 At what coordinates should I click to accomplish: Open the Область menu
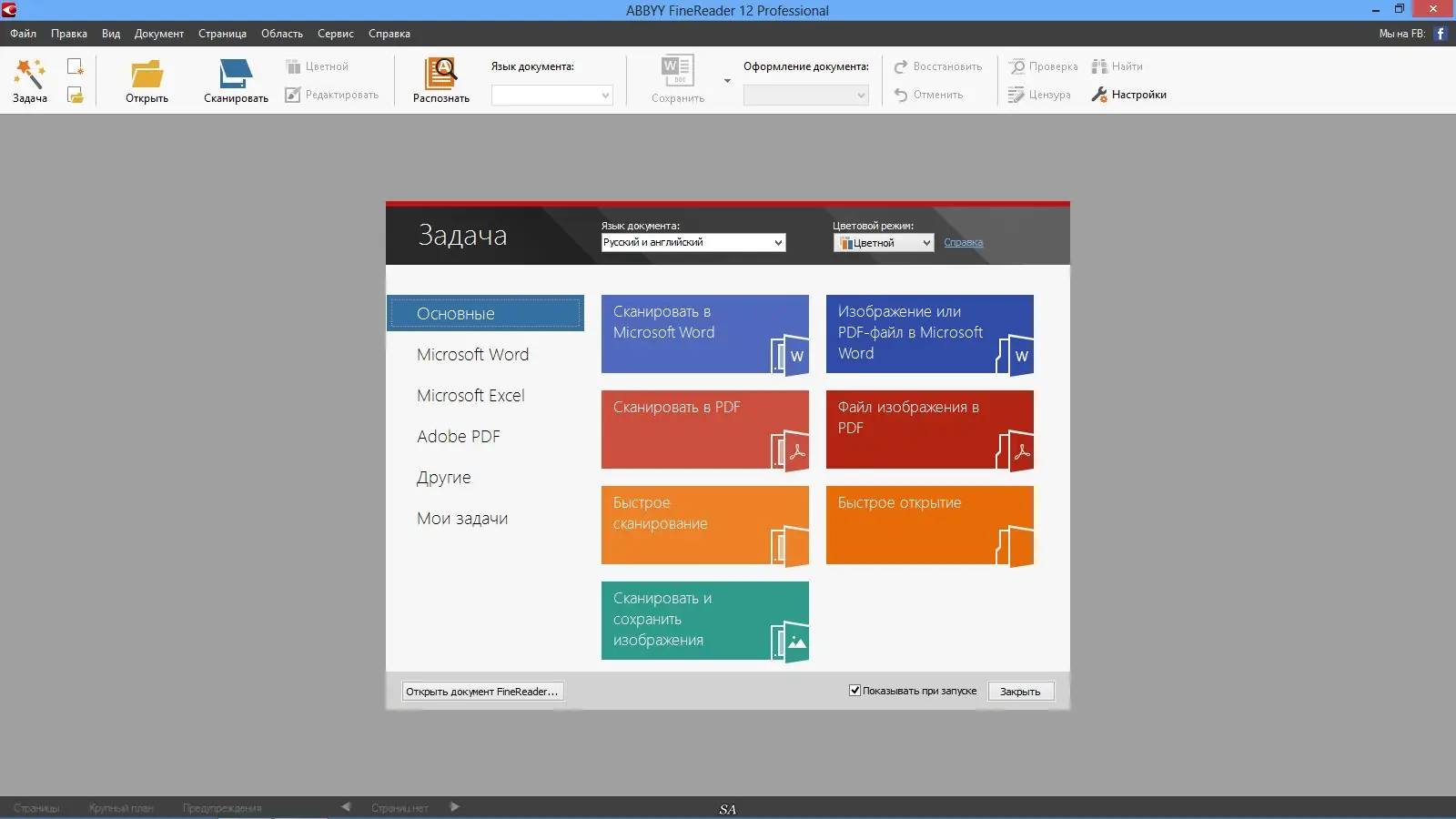(282, 34)
